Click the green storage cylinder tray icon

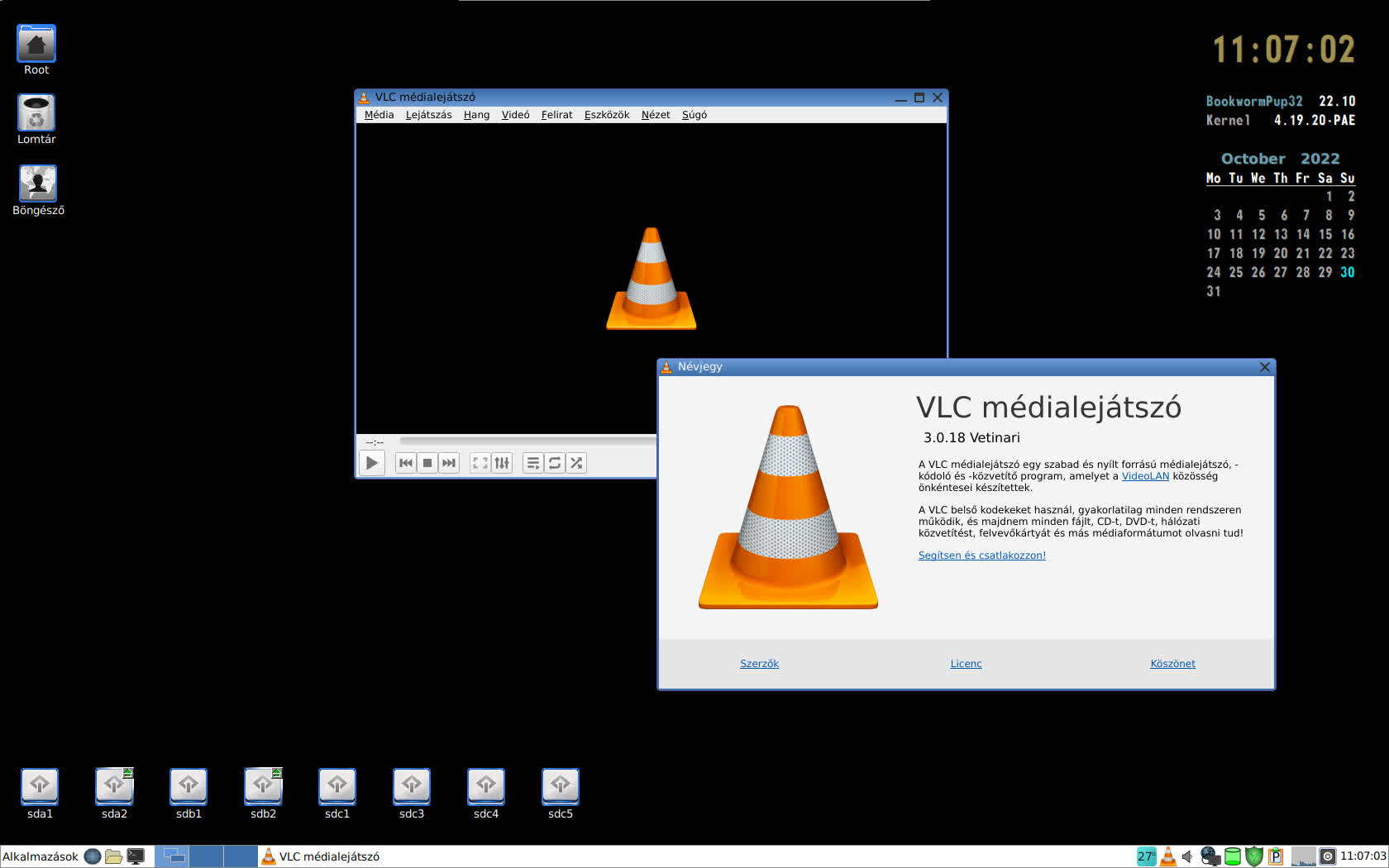(1232, 856)
